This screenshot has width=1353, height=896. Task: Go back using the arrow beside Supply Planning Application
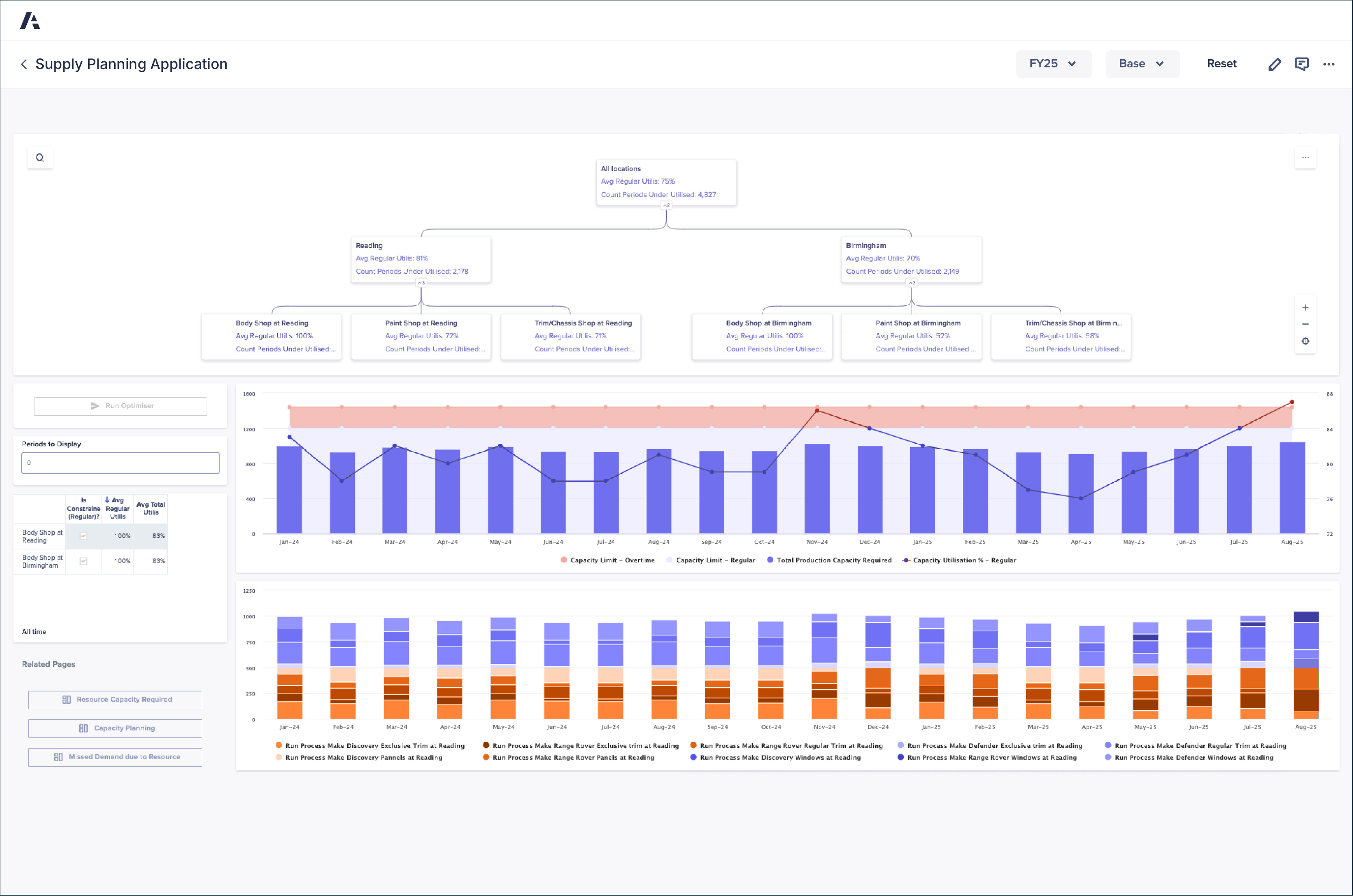pos(24,64)
